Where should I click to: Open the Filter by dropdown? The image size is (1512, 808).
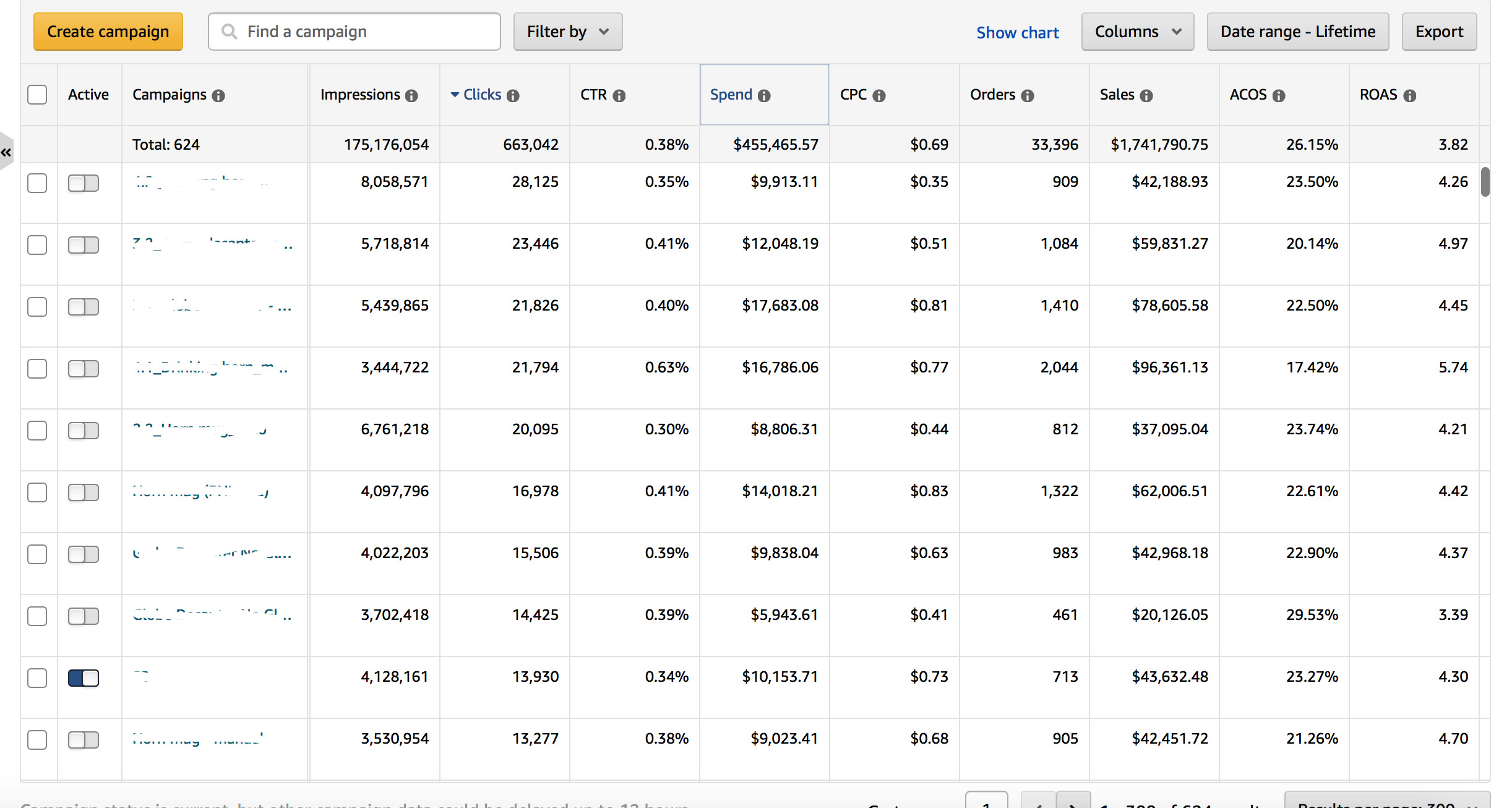point(567,32)
